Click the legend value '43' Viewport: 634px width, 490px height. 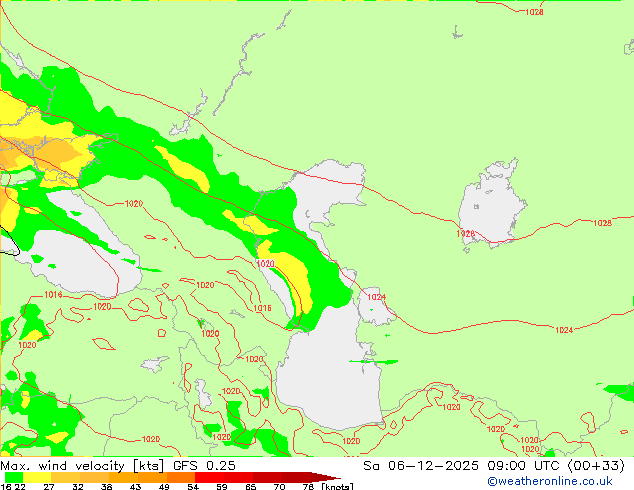point(135,486)
